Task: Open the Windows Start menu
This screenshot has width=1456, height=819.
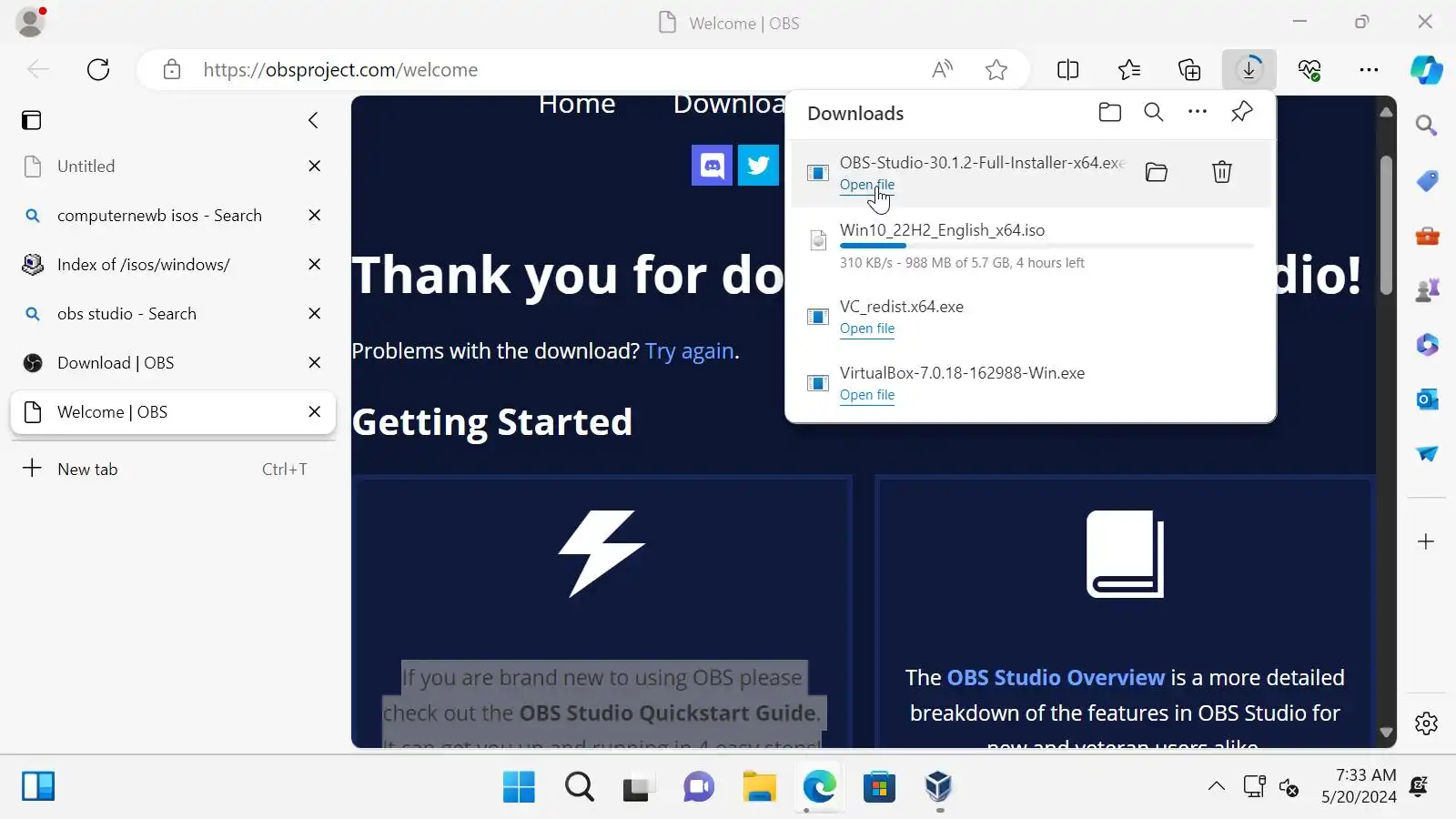Action: 519,786
